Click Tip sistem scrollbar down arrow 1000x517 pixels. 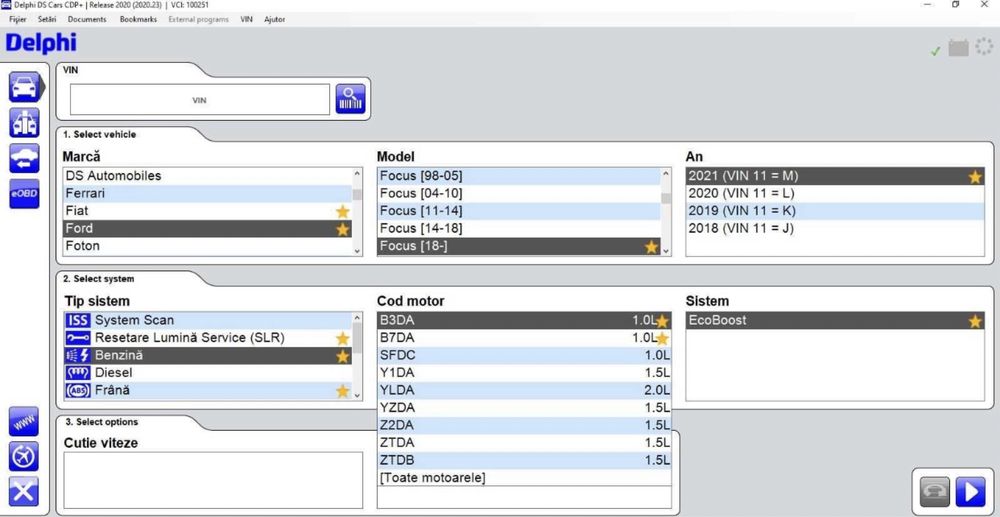357,395
